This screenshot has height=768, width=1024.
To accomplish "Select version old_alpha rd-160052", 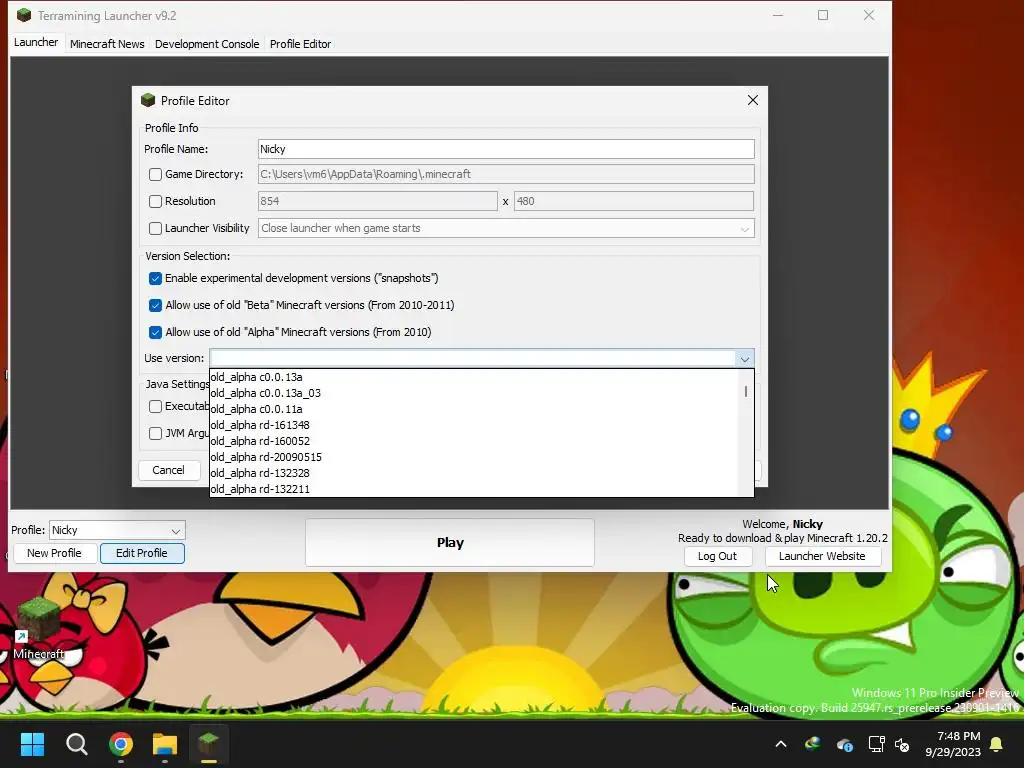I will (x=473, y=441).
